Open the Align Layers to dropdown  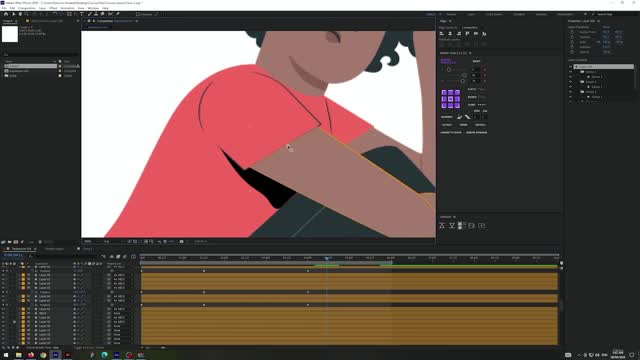pyautogui.click(x=473, y=28)
